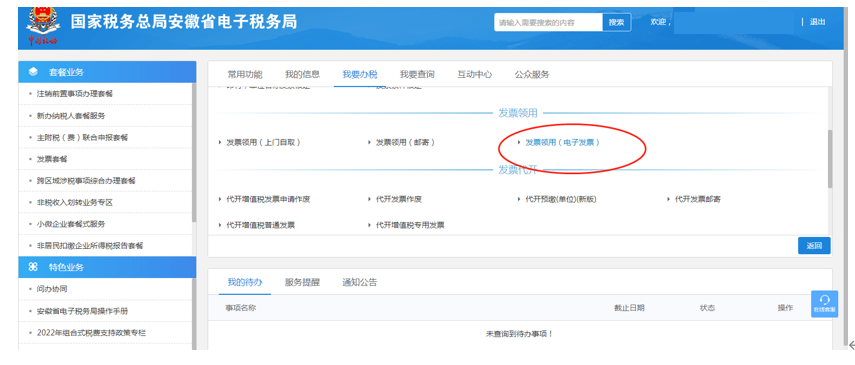Click the 国家税务总局安徽省电子税务局 title

[x=184, y=22]
